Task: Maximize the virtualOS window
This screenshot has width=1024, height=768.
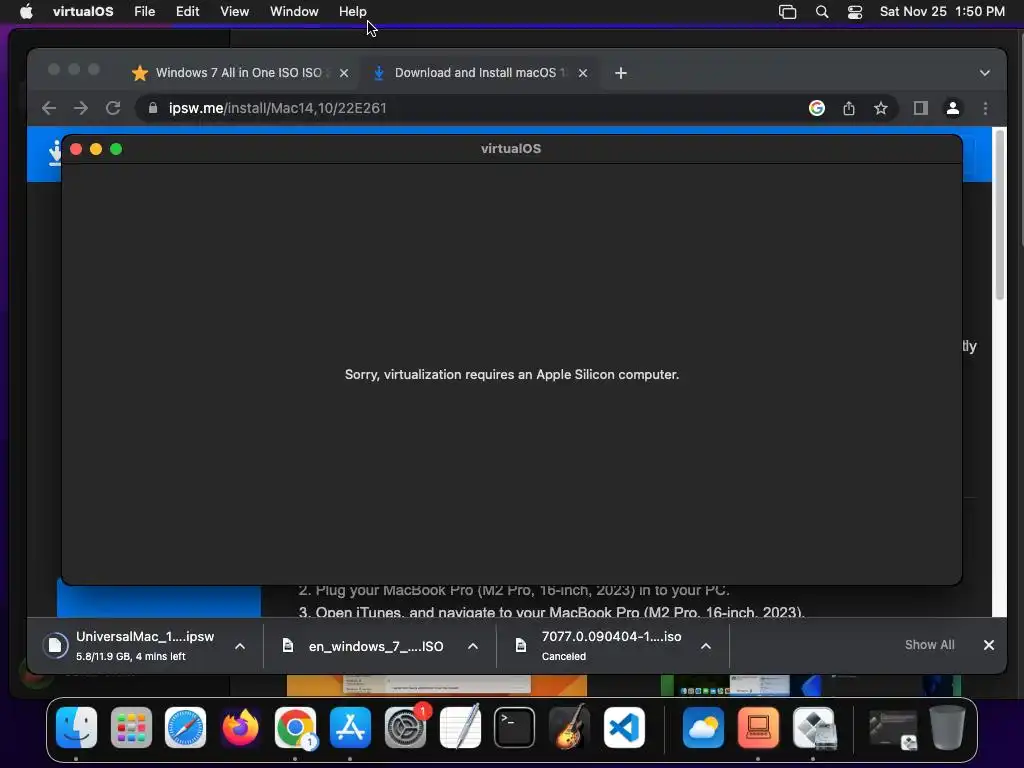Action: pyautogui.click(x=116, y=149)
